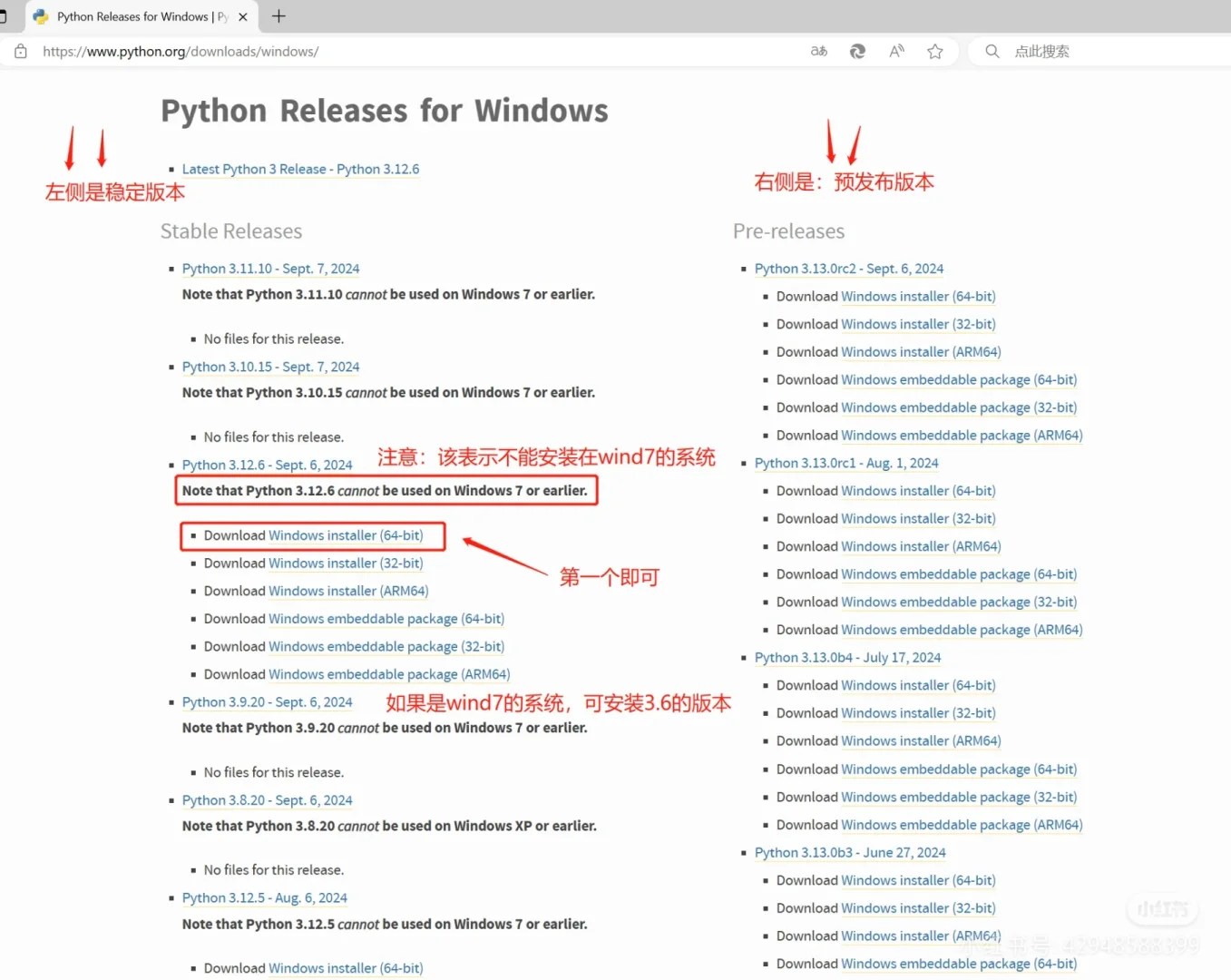Viewport: 1231px width, 980px height.
Task: Open the Python 3.11.10 release page
Action: [x=270, y=268]
